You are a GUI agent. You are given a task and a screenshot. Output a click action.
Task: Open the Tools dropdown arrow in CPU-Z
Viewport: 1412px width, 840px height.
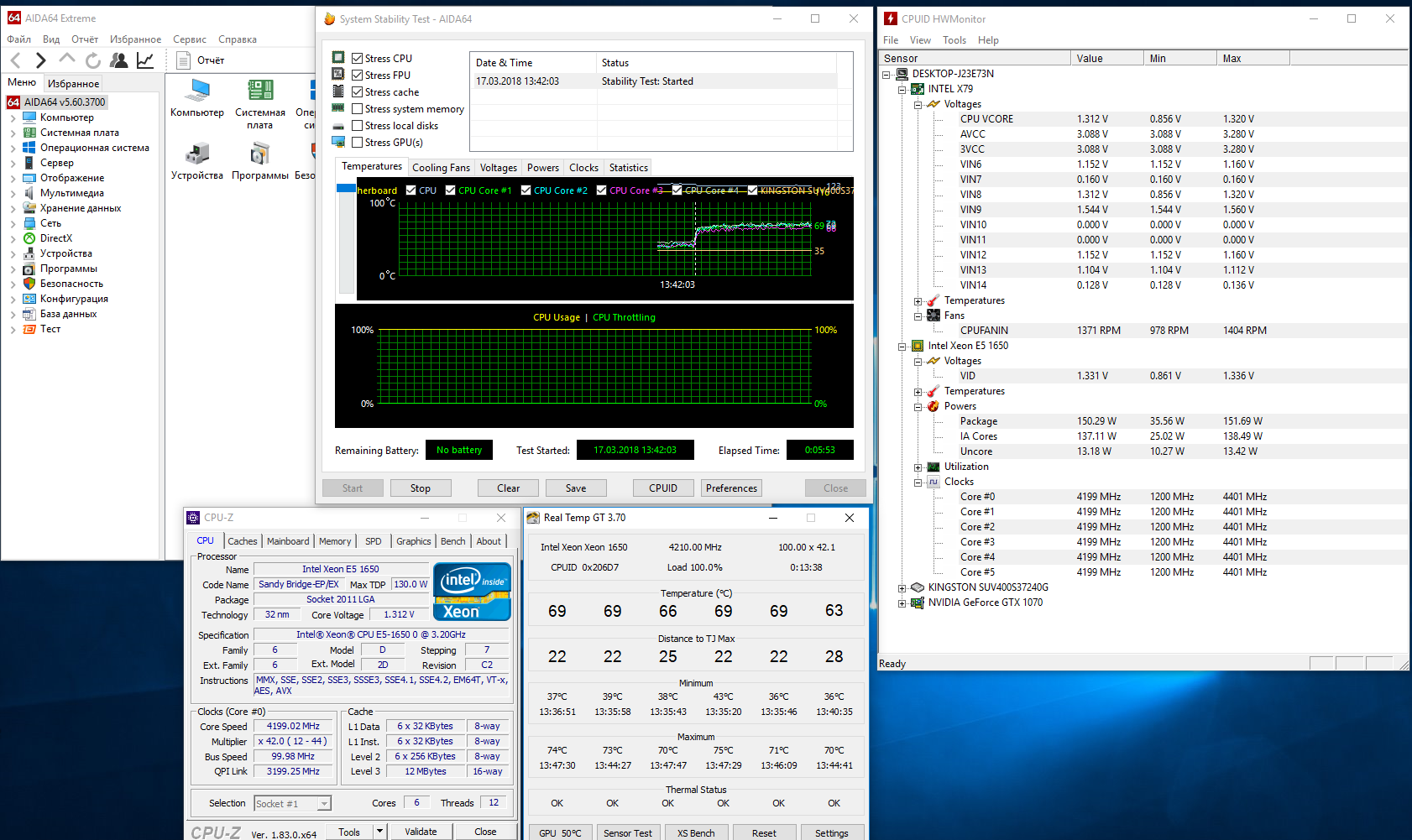point(379,832)
